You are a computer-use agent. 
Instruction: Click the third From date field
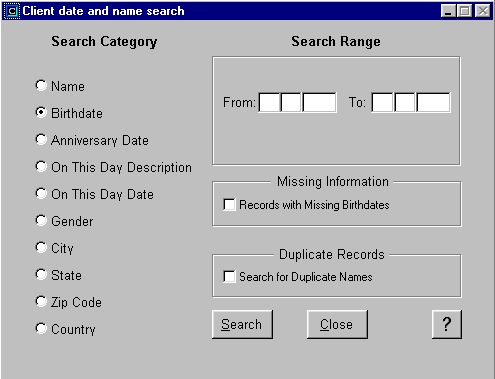click(319, 102)
